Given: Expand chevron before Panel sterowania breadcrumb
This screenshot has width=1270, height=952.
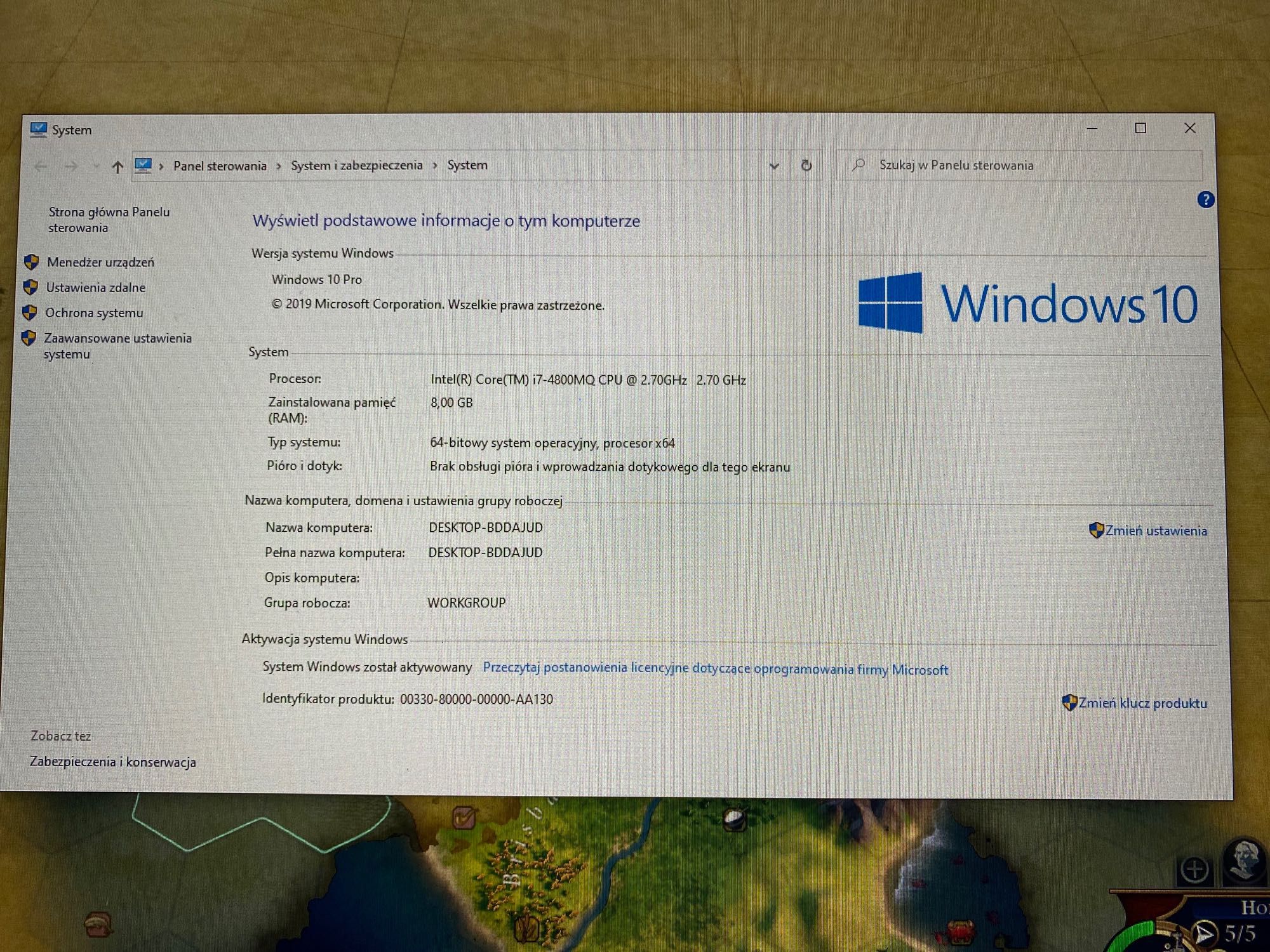Looking at the screenshot, I should [x=161, y=166].
